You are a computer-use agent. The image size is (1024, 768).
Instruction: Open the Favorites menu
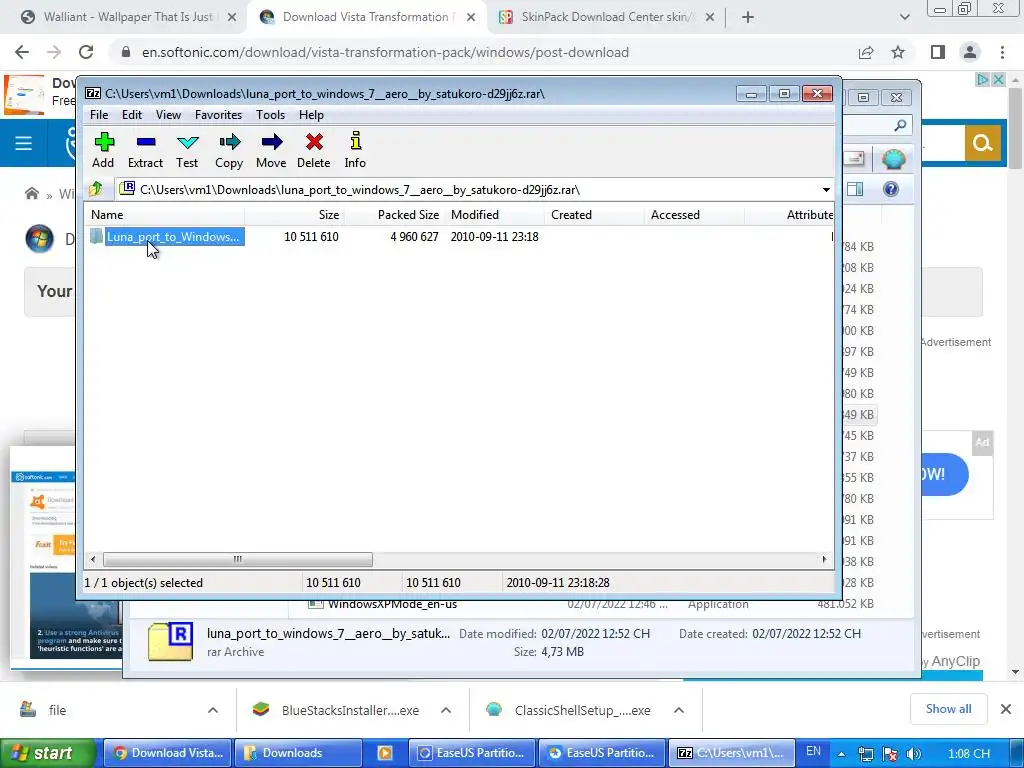(x=218, y=115)
